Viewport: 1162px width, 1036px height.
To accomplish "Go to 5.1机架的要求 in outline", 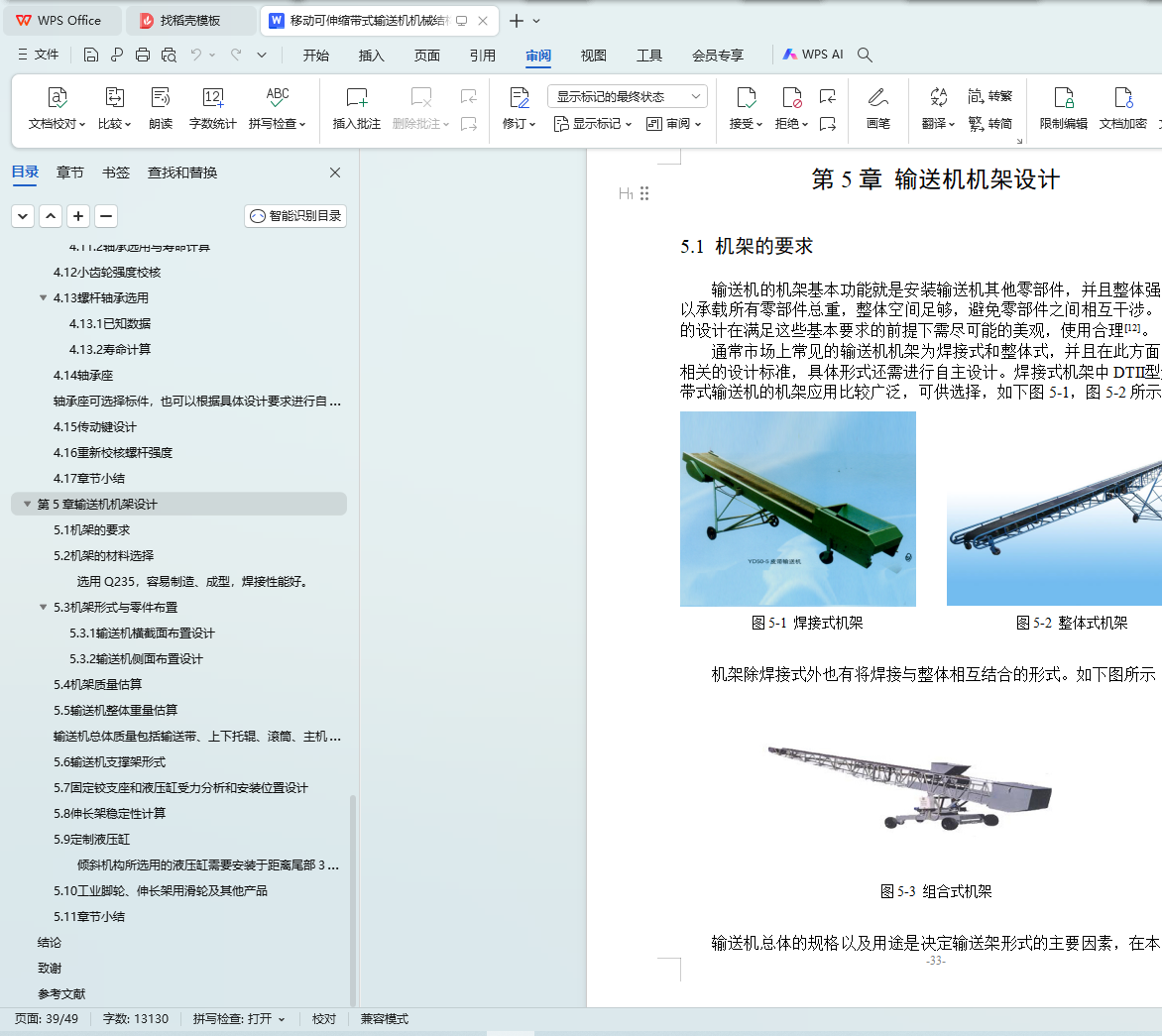I will click(92, 529).
